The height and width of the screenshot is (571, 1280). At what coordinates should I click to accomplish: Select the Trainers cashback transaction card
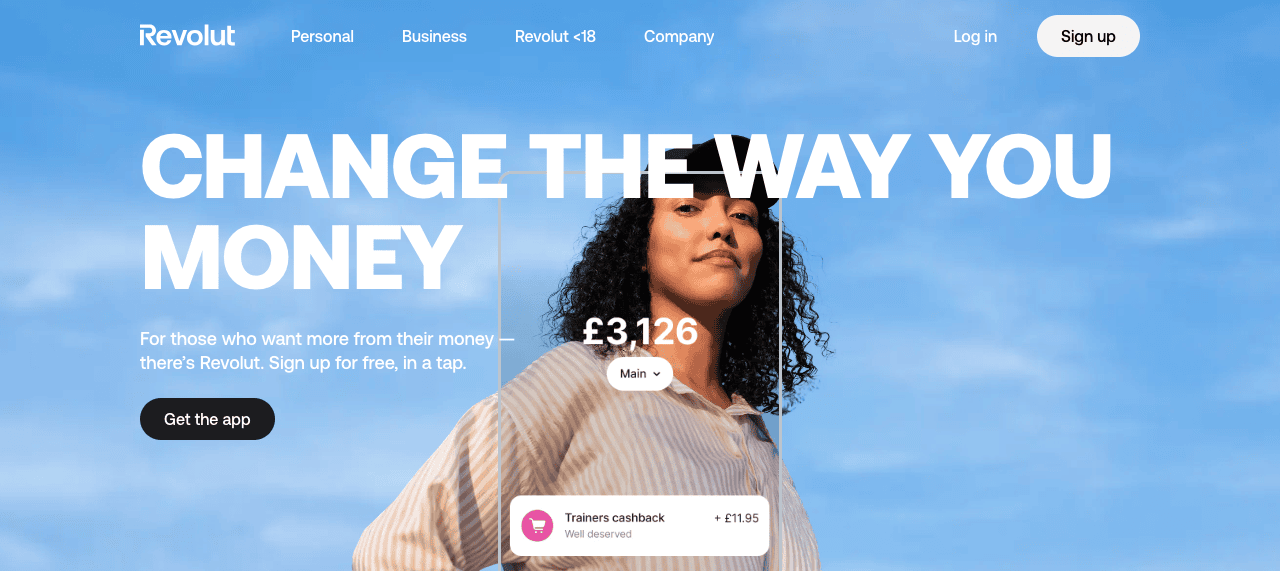tap(639, 525)
